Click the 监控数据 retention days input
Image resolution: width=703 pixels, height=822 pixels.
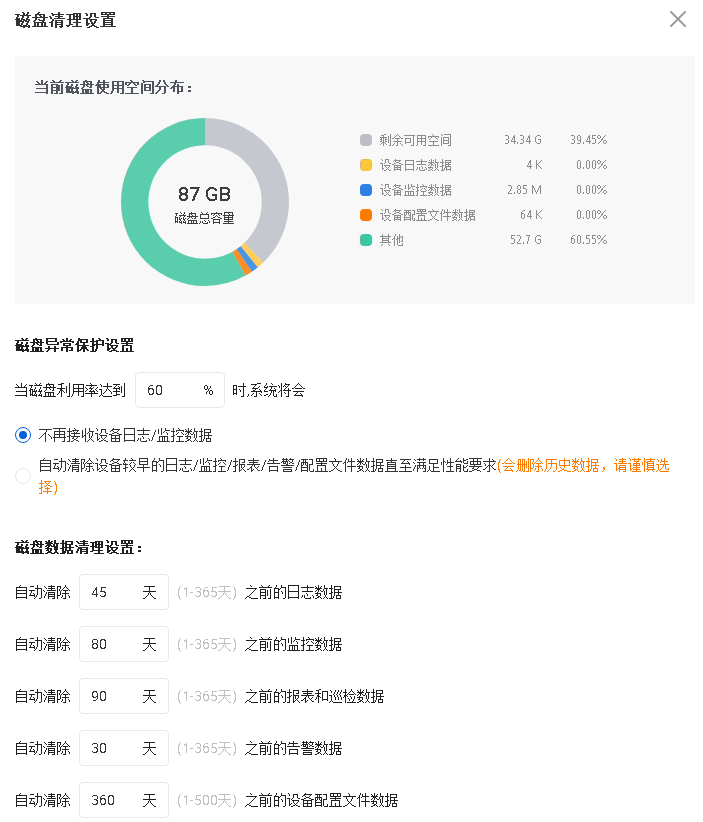(112, 644)
